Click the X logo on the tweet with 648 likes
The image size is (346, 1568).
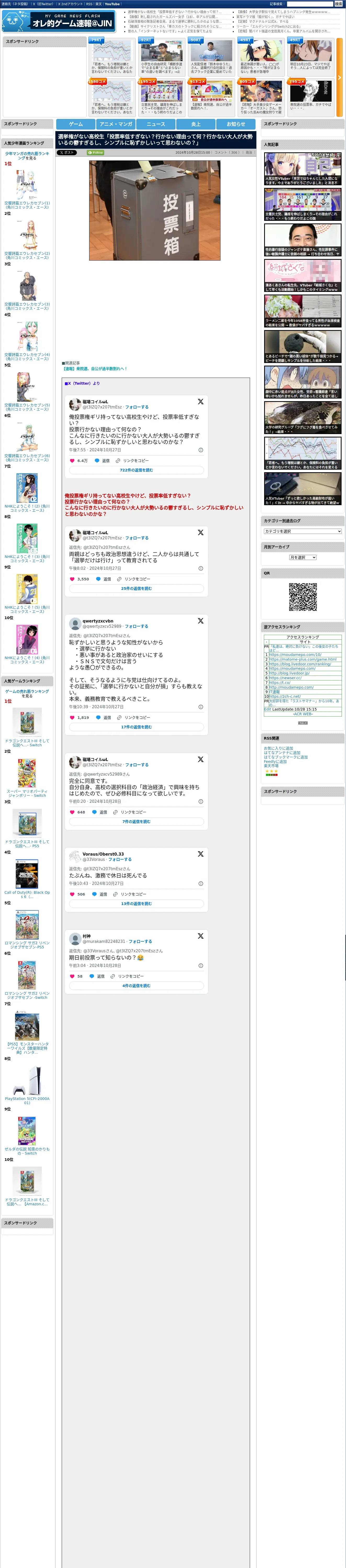point(200,760)
